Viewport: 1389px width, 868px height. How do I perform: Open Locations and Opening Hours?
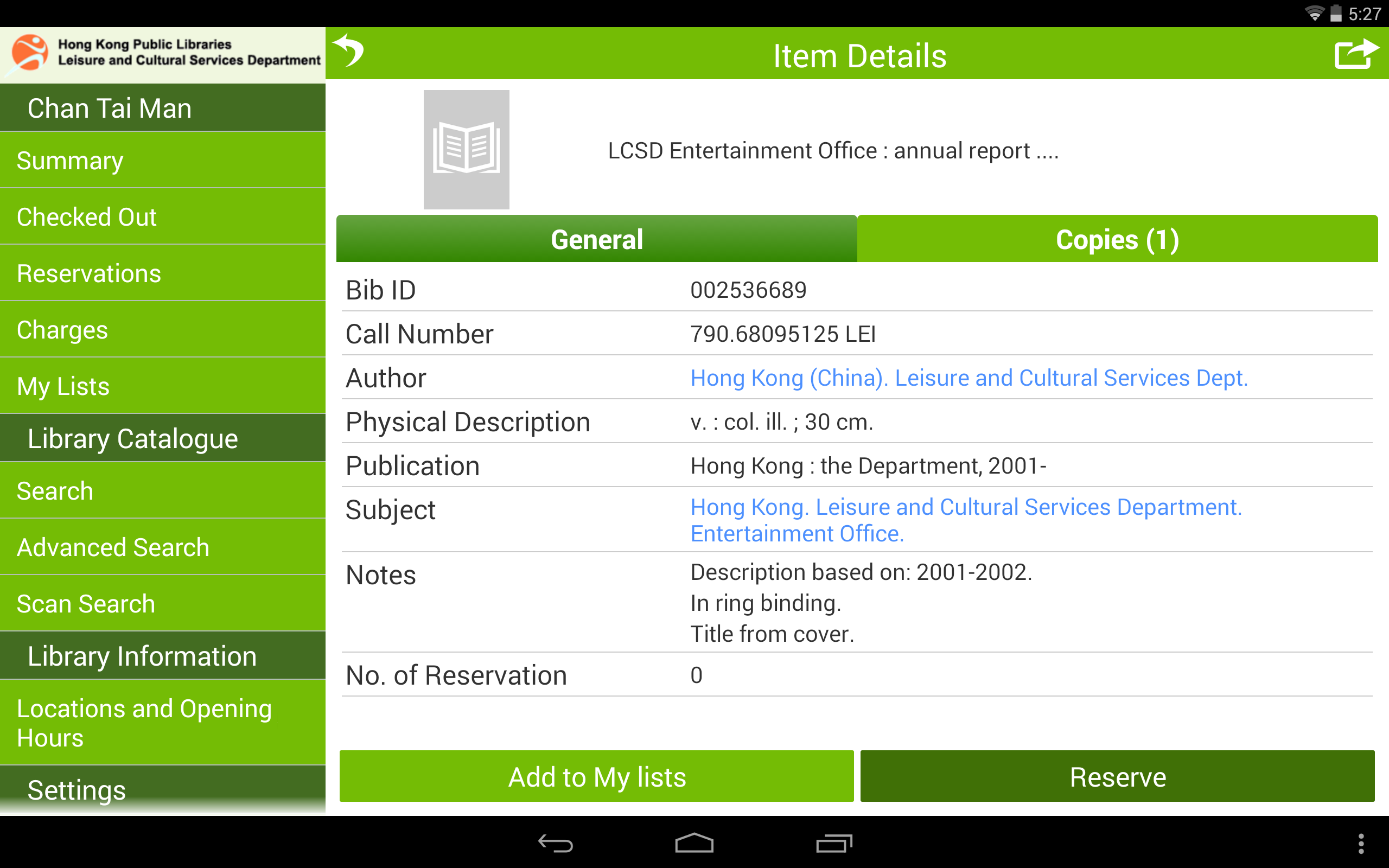(x=163, y=723)
